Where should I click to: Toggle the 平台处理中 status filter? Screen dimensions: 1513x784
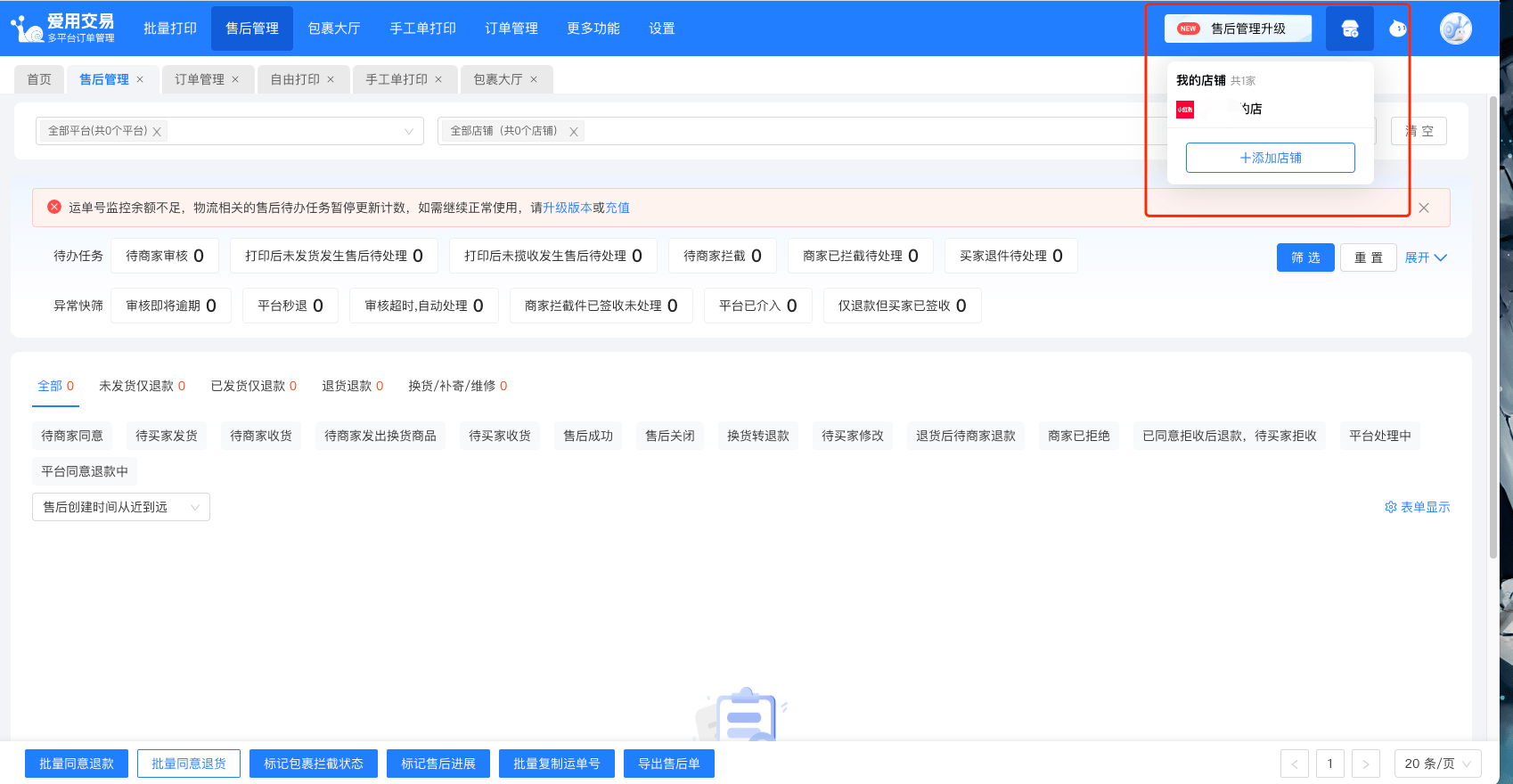[1379, 436]
